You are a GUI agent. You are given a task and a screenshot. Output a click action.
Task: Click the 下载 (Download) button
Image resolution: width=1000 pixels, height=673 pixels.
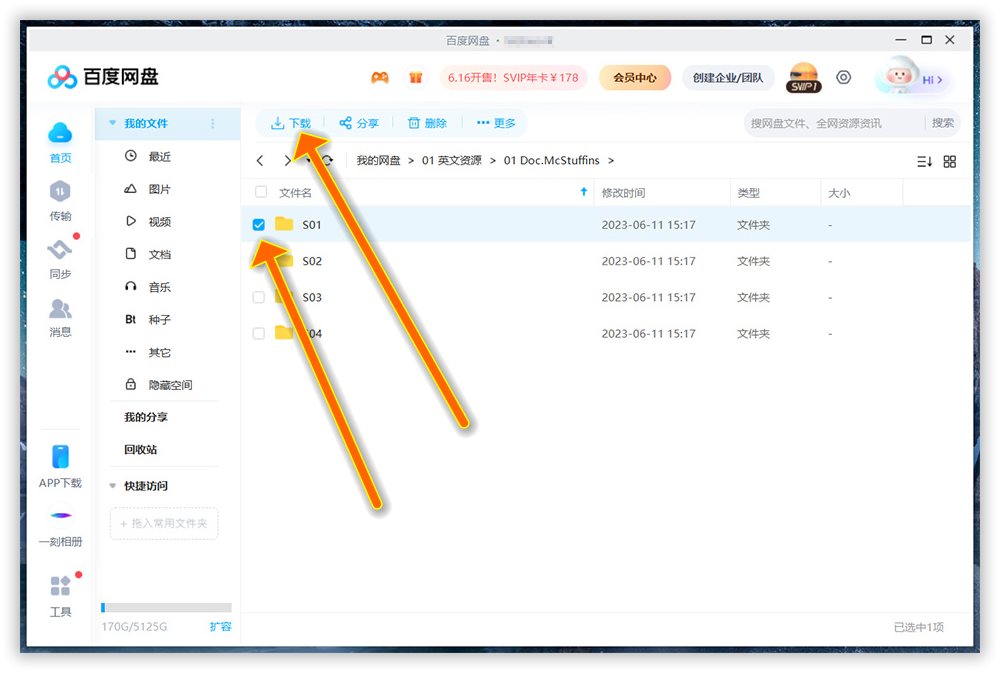[291, 123]
